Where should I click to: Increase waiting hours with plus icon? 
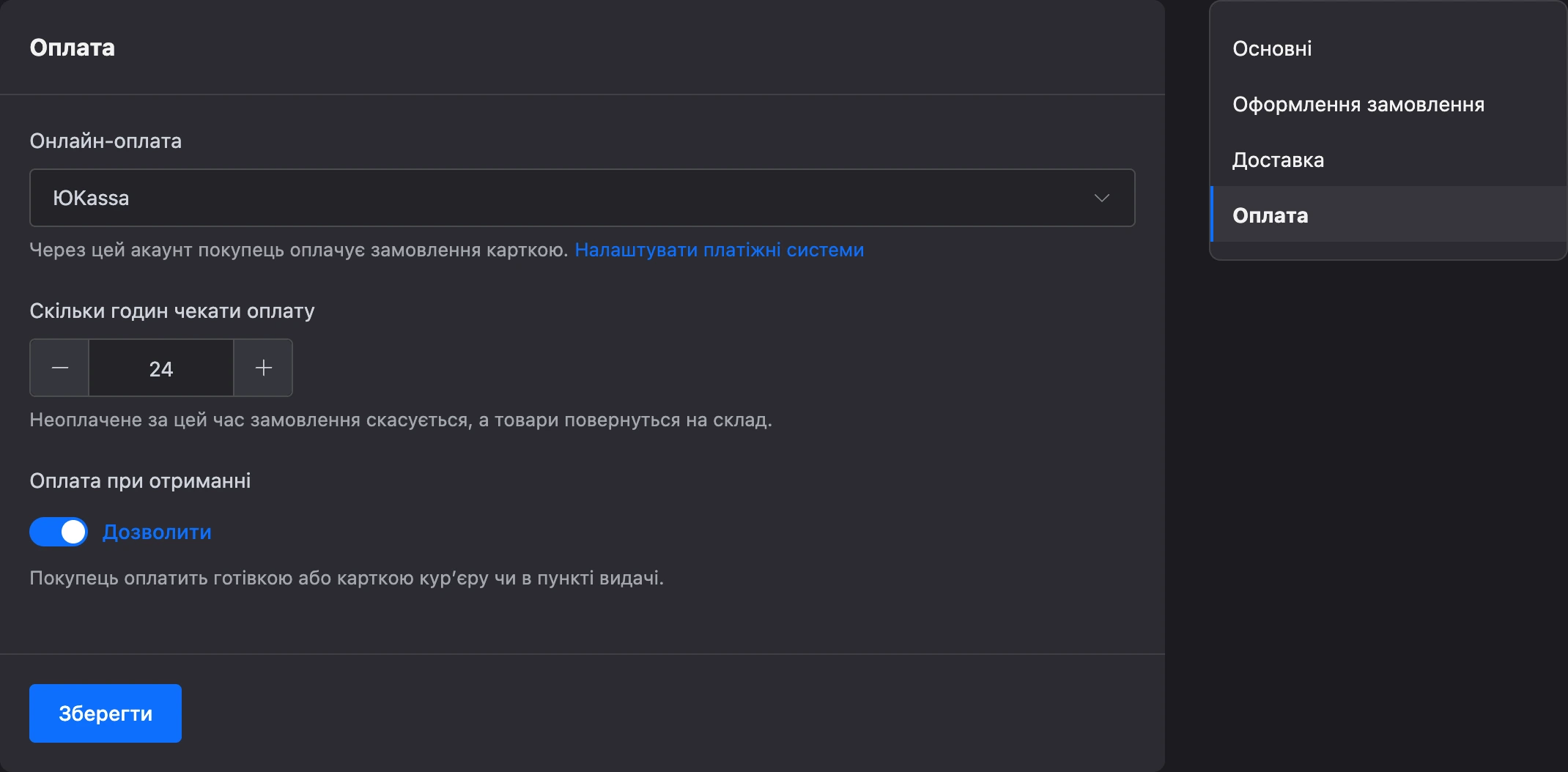coord(263,368)
